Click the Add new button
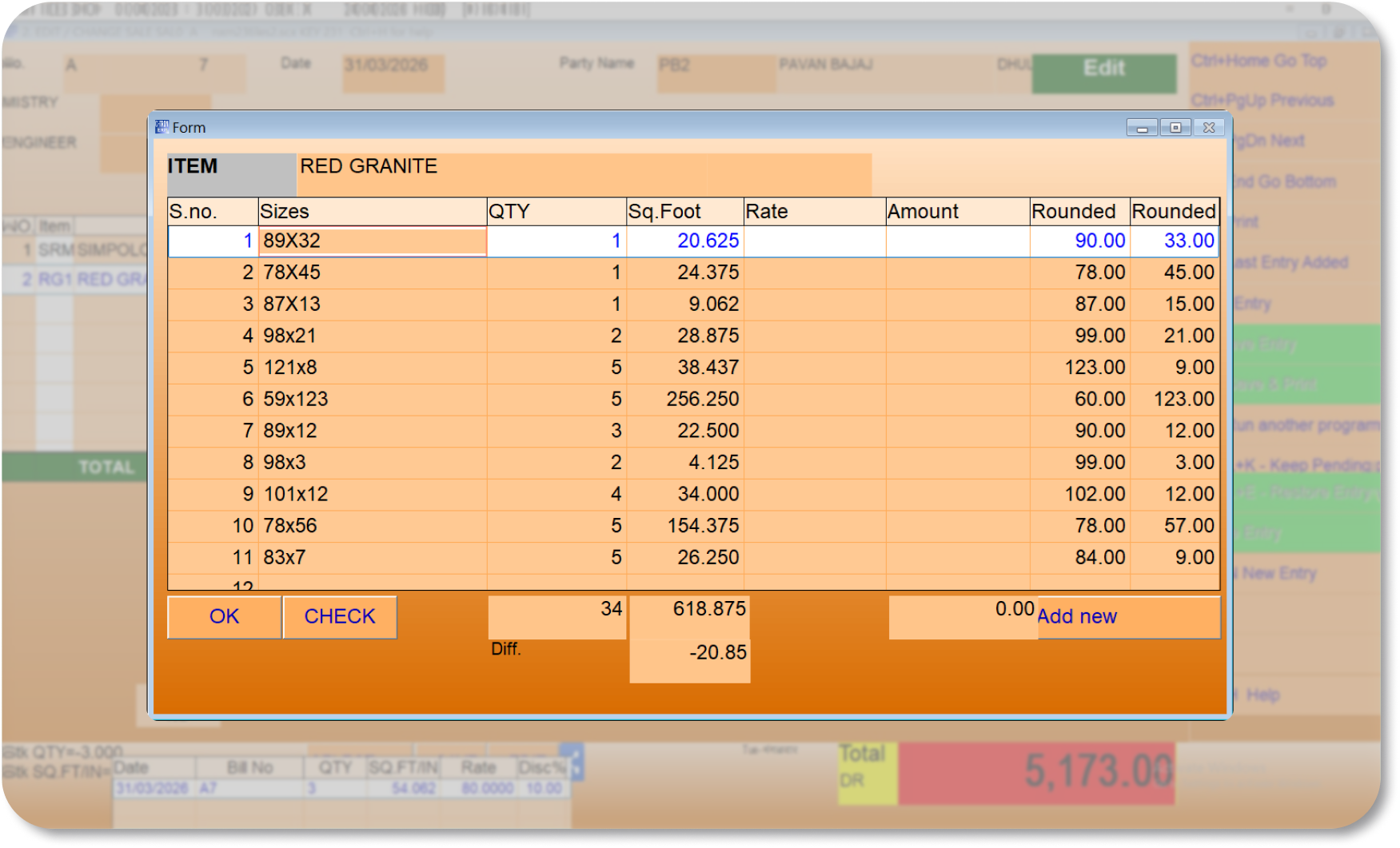The height and width of the screenshot is (848, 1400). click(x=1128, y=616)
